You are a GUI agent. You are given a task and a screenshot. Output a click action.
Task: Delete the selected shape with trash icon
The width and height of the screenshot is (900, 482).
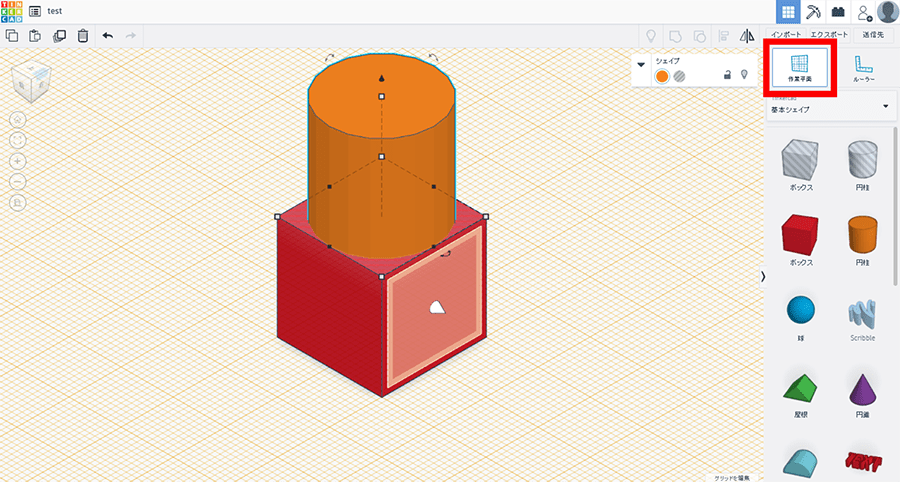pyautogui.click(x=83, y=36)
